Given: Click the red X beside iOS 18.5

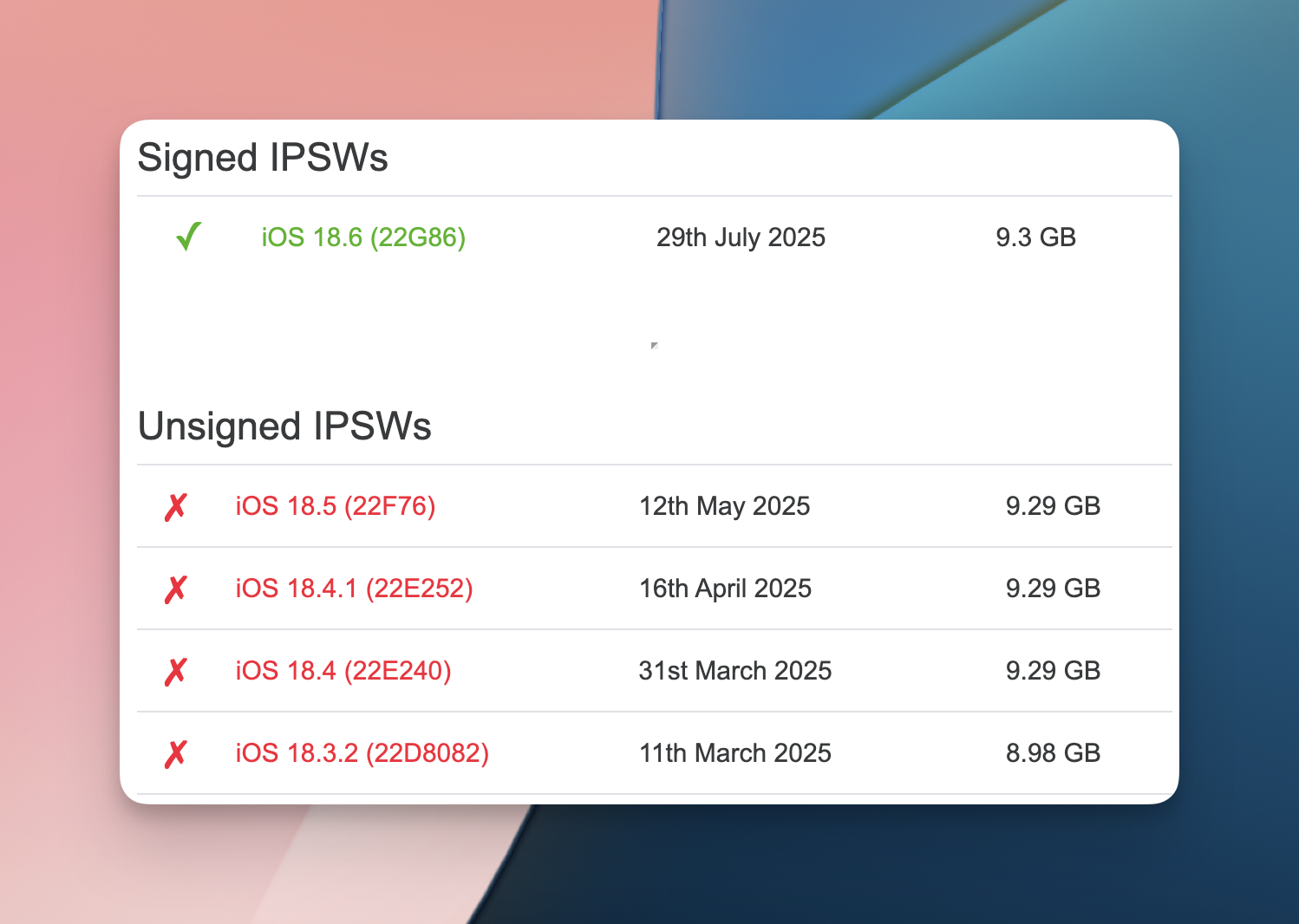Looking at the screenshot, I should [175, 507].
